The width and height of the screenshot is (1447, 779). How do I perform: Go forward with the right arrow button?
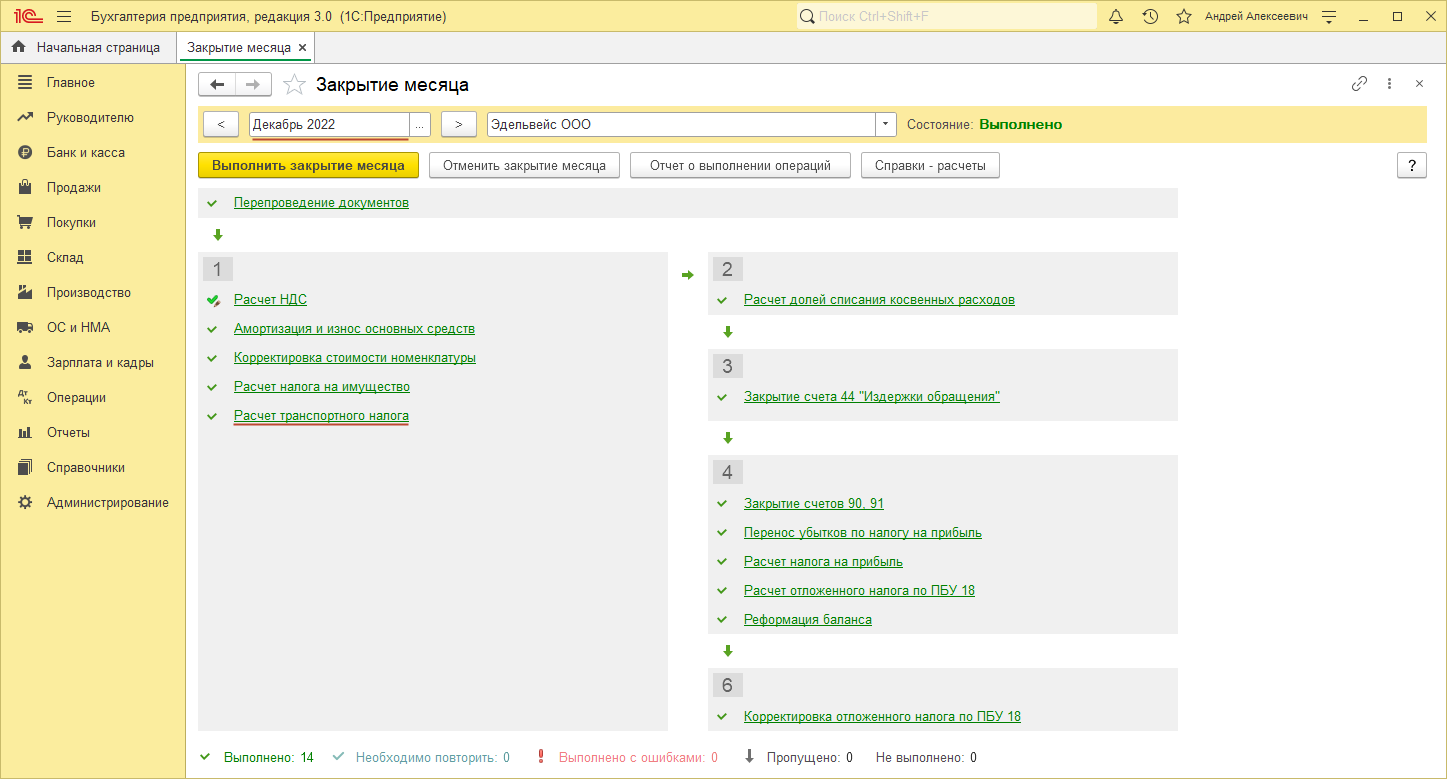coord(253,85)
